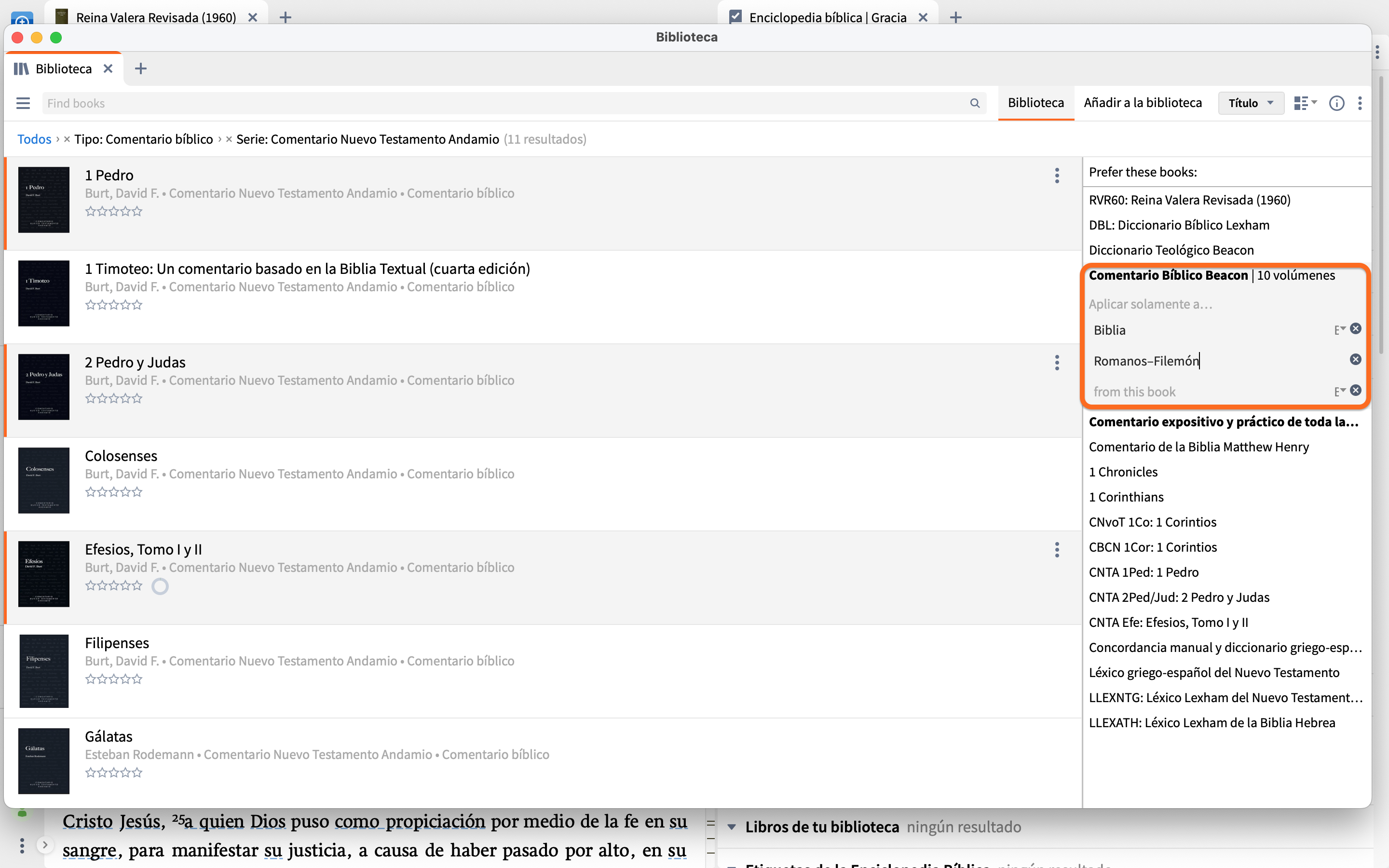Select 1 Corinthians in preferred list
This screenshot has height=868, width=1389.
[x=1126, y=497]
